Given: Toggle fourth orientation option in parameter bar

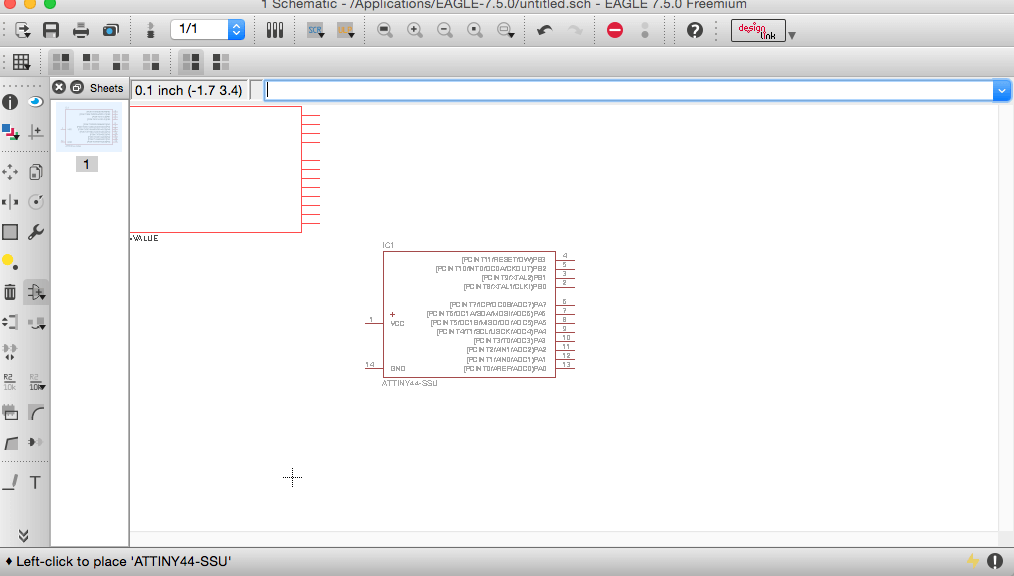Looking at the screenshot, I should click(x=151, y=62).
